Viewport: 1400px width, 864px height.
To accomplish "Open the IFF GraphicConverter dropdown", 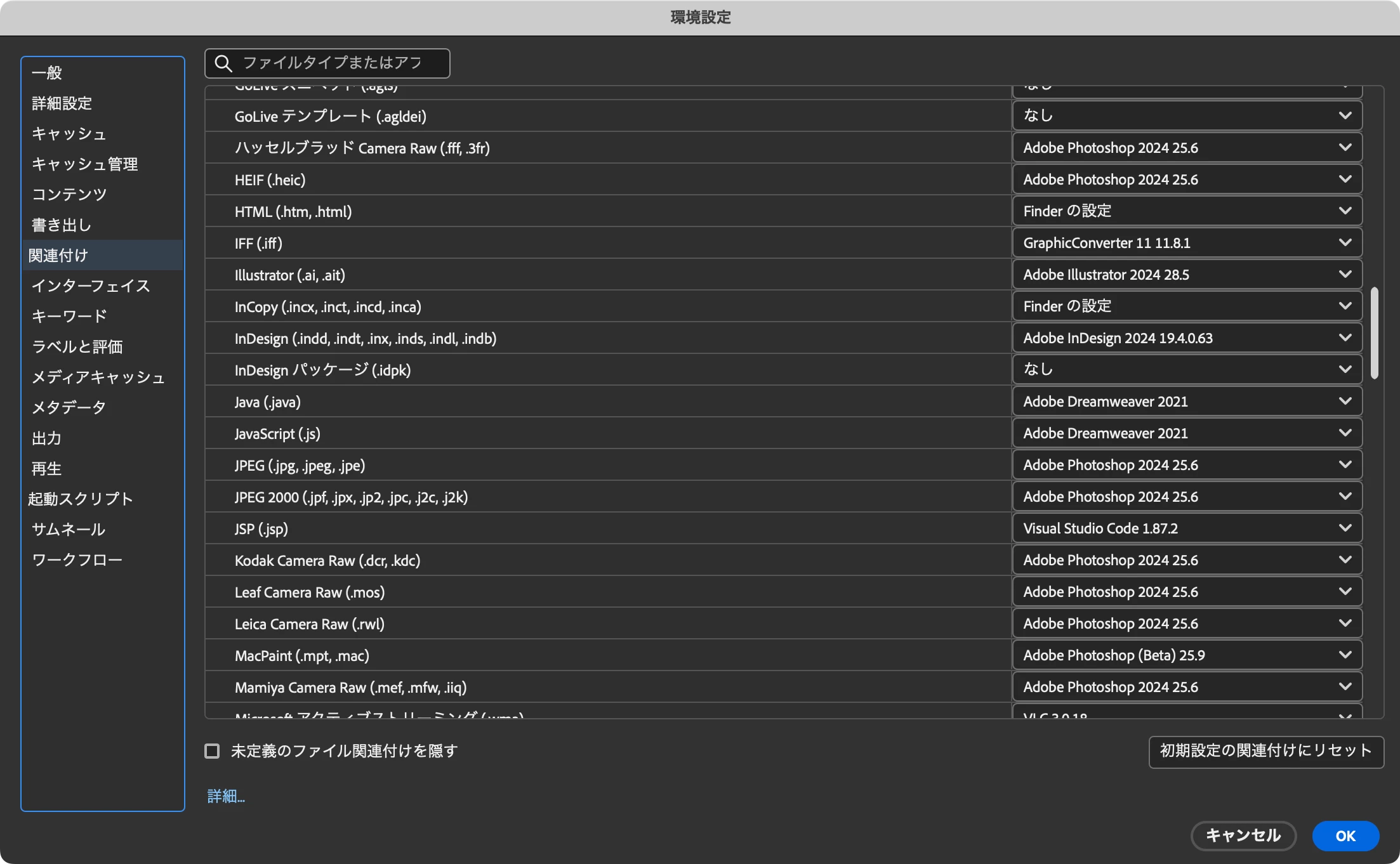I will point(1186,243).
